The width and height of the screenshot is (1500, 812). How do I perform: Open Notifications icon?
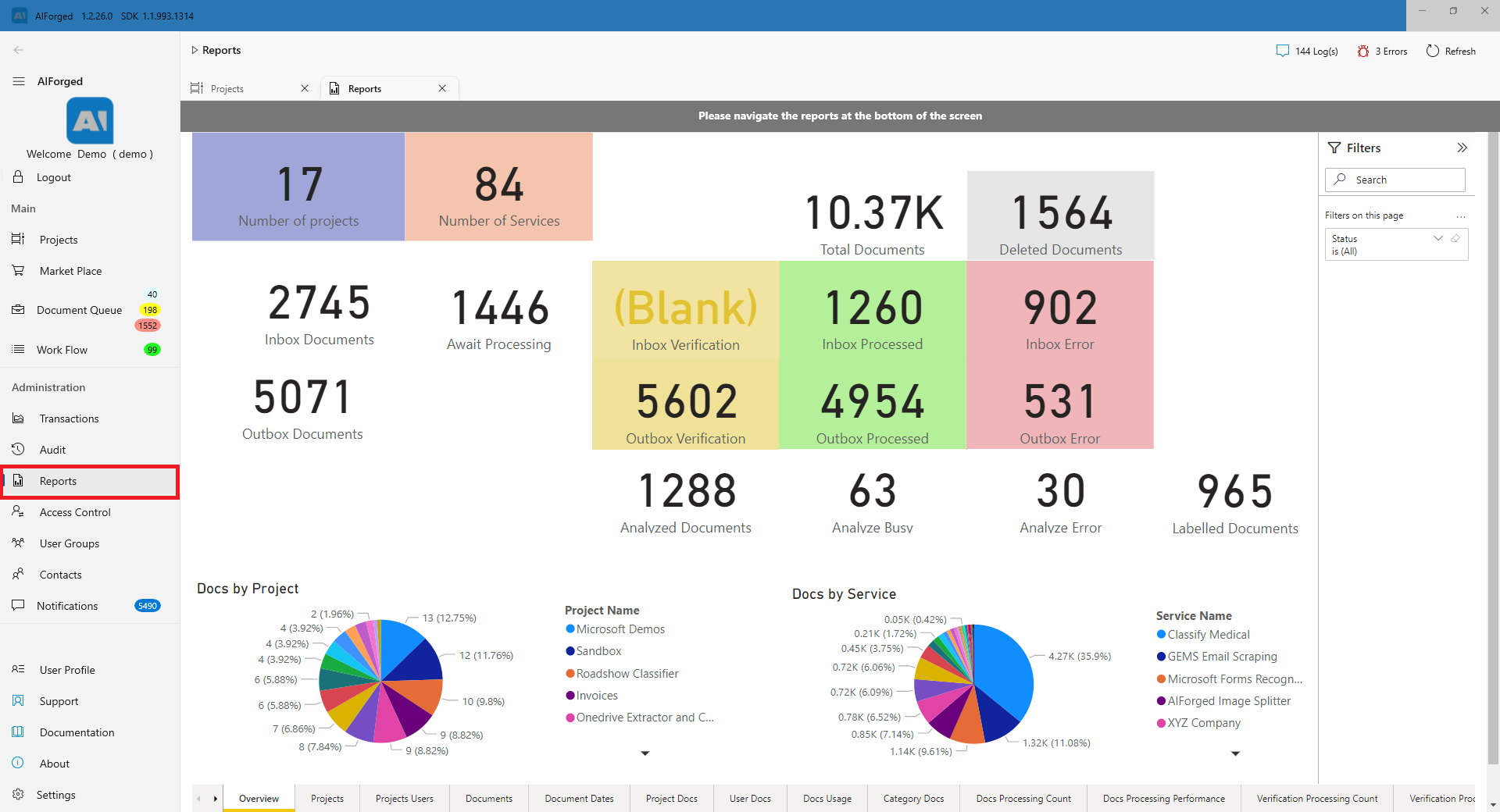tap(18, 605)
